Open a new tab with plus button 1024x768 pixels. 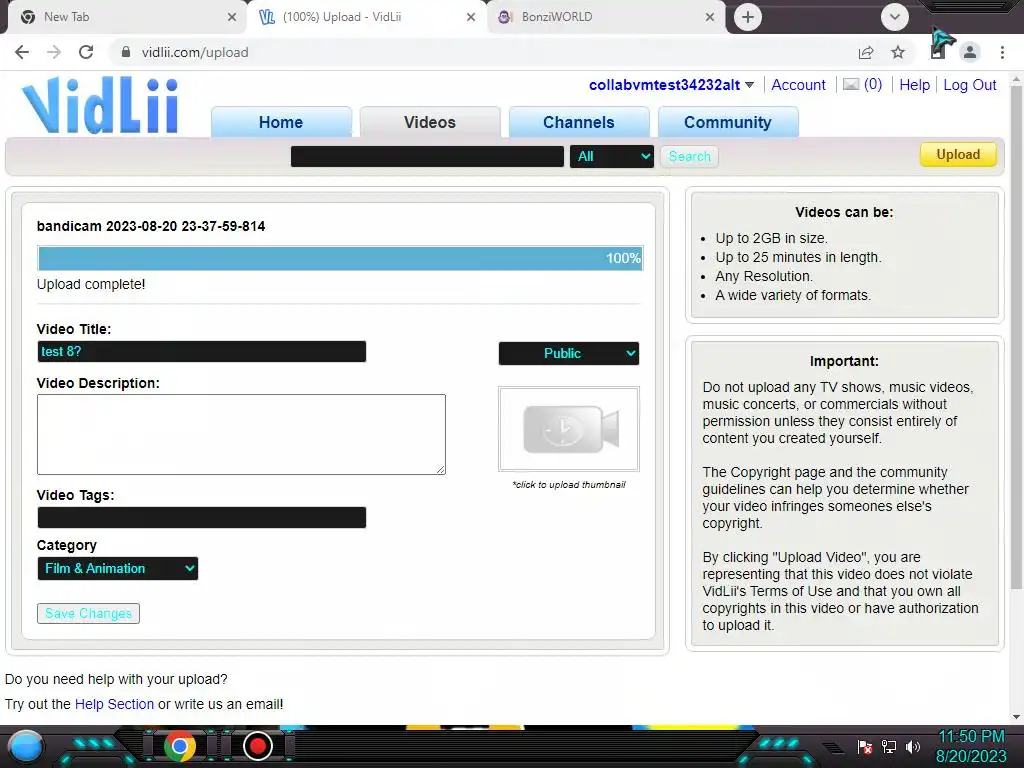[x=748, y=17]
